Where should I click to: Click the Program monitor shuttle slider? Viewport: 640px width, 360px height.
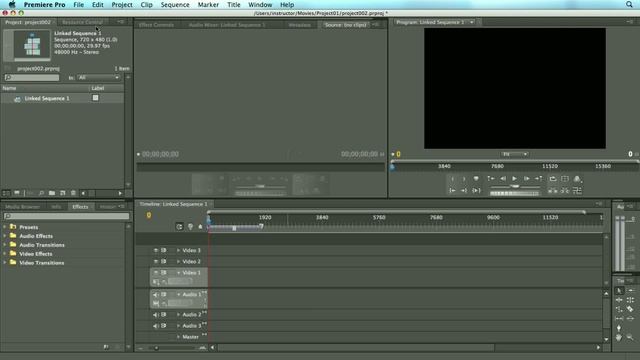tap(514, 186)
